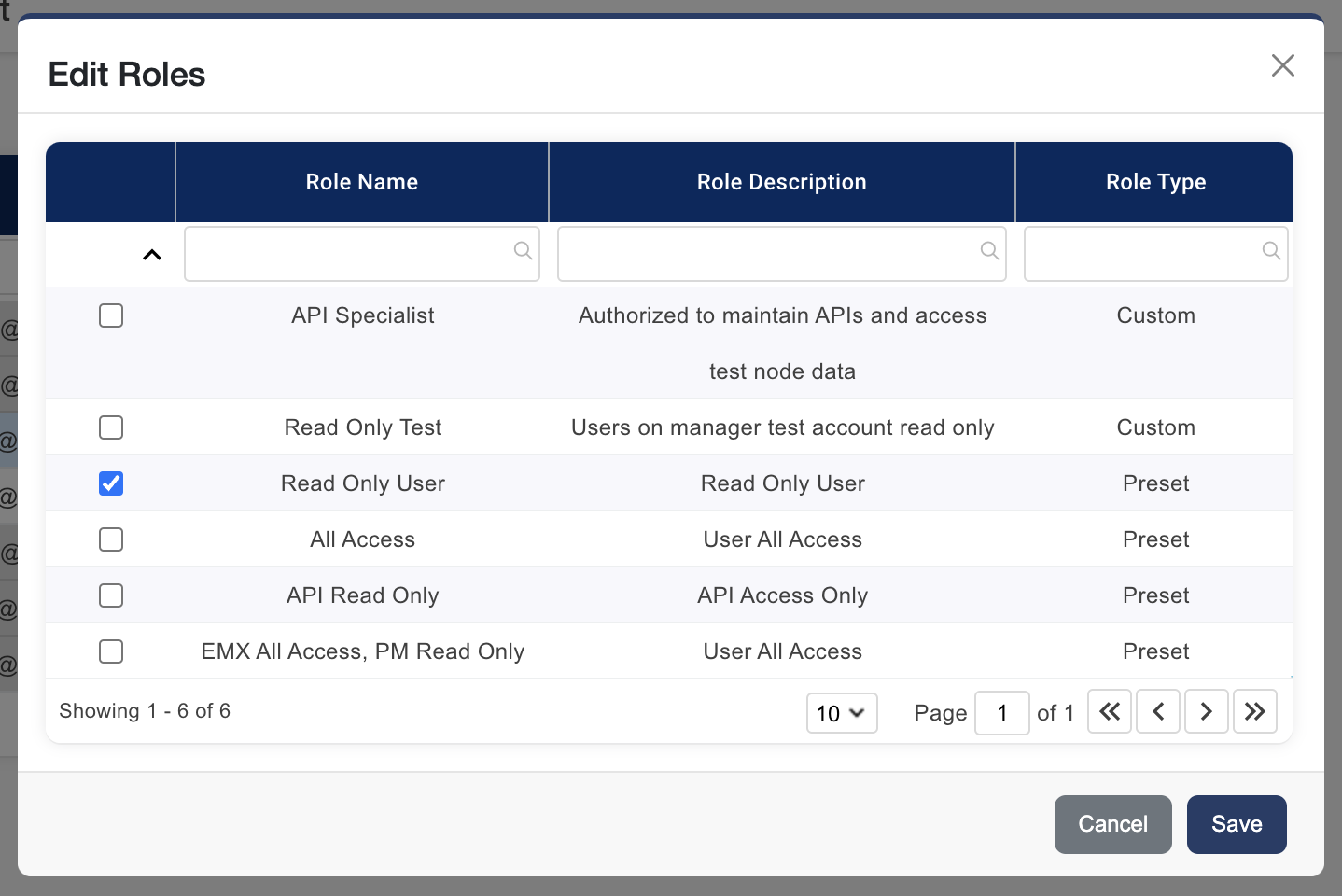
Task: Save the role changes
Action: click(x=1236, y=824)
